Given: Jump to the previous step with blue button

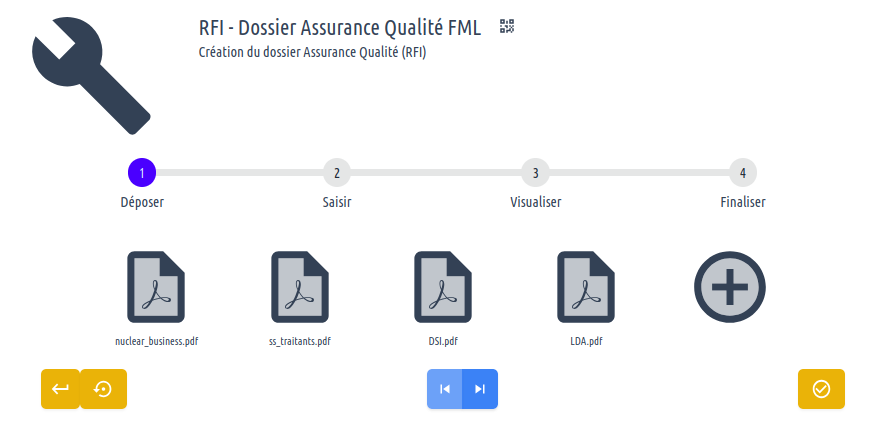Looking at the screenshot, I should [444, 389].
